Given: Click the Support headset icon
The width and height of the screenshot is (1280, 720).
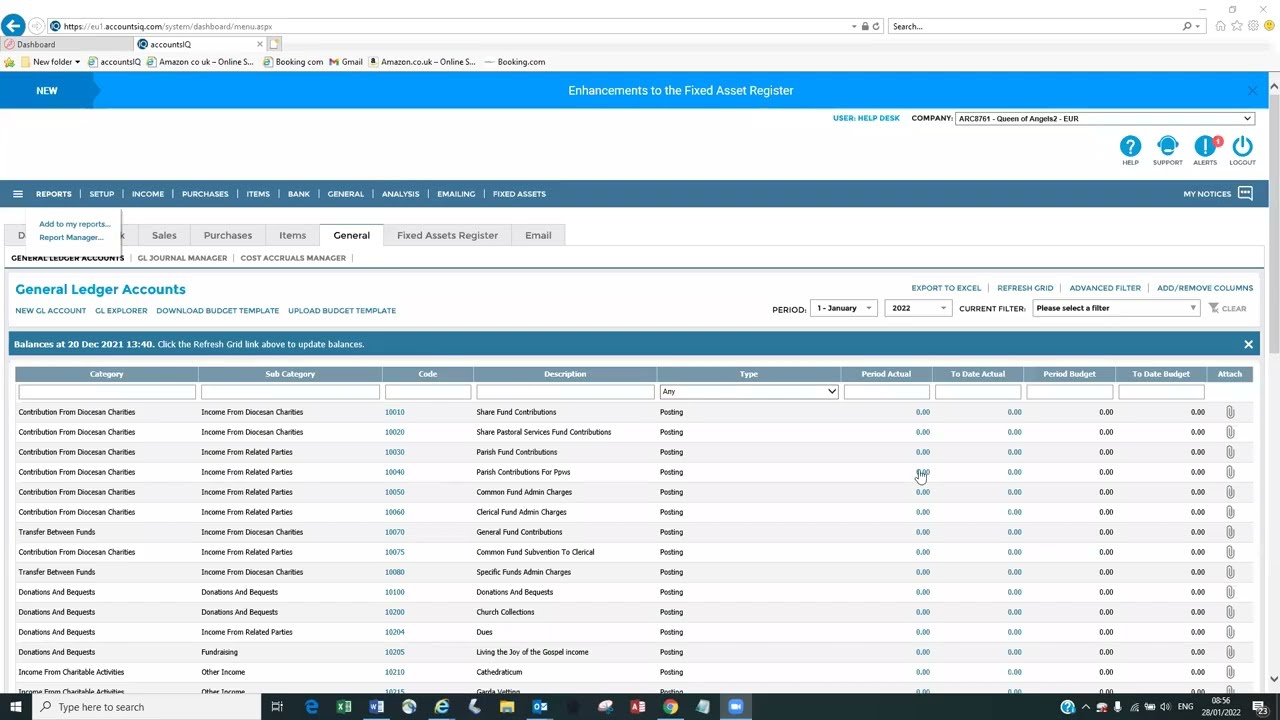Looking at the screenshot, I should [1167, 147].
